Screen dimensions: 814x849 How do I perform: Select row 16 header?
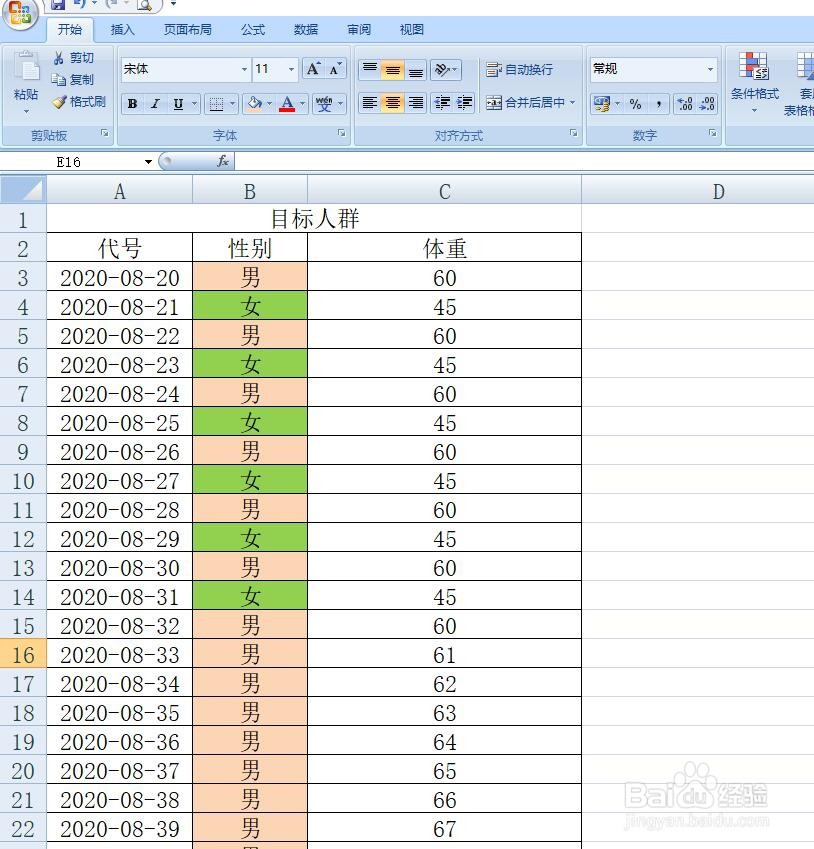23,655
